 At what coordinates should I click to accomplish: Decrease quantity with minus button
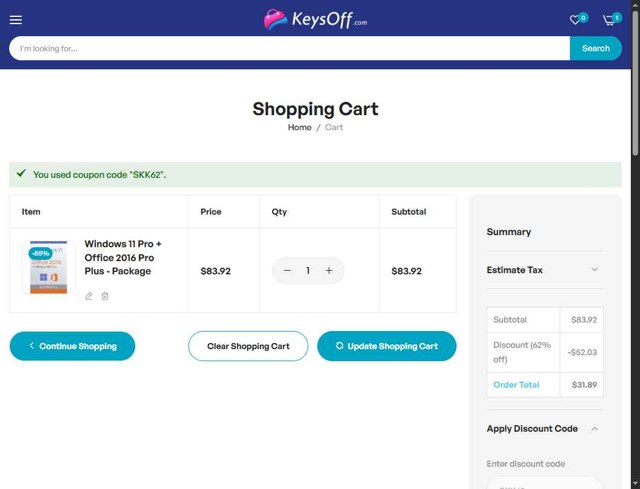tap(287, 270)
